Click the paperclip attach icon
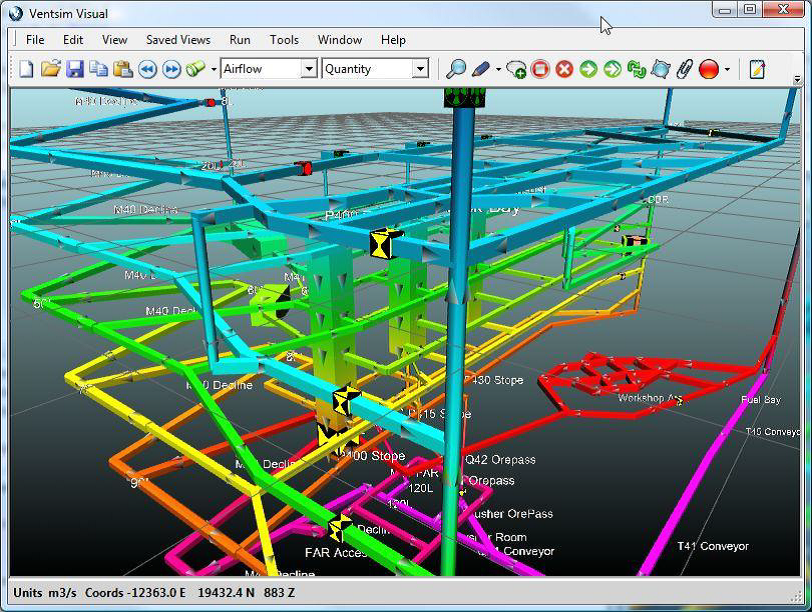This screenshot has width=812, height=612. point(685,69)
